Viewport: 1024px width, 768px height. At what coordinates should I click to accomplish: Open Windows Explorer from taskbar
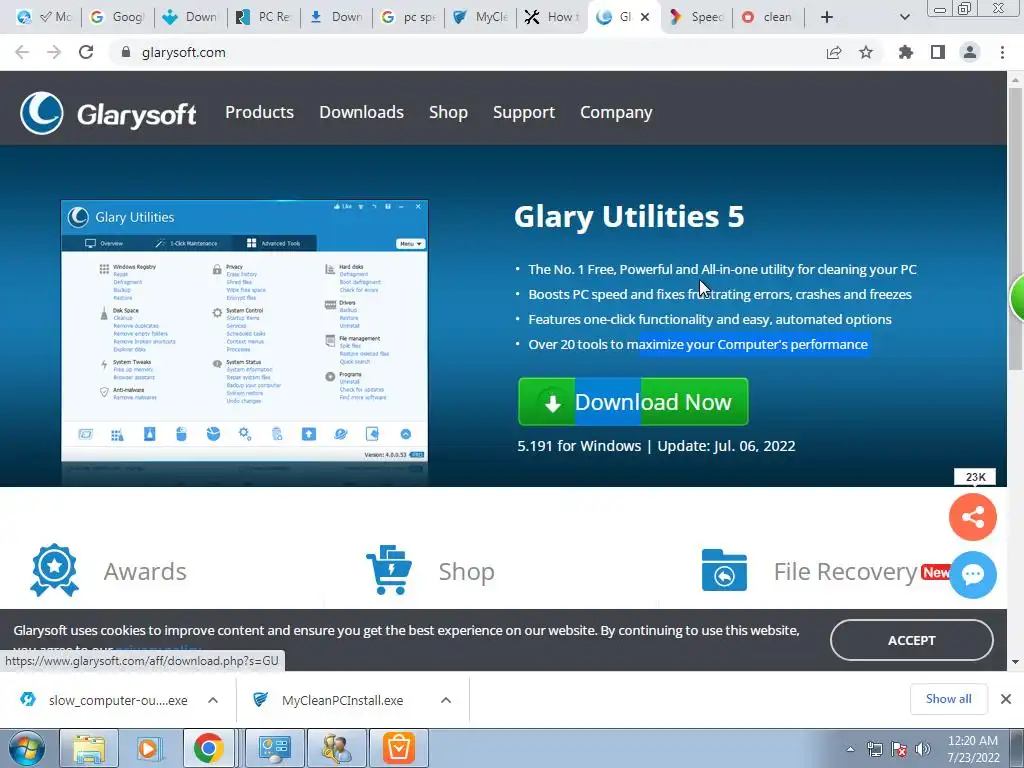(89, 748)
